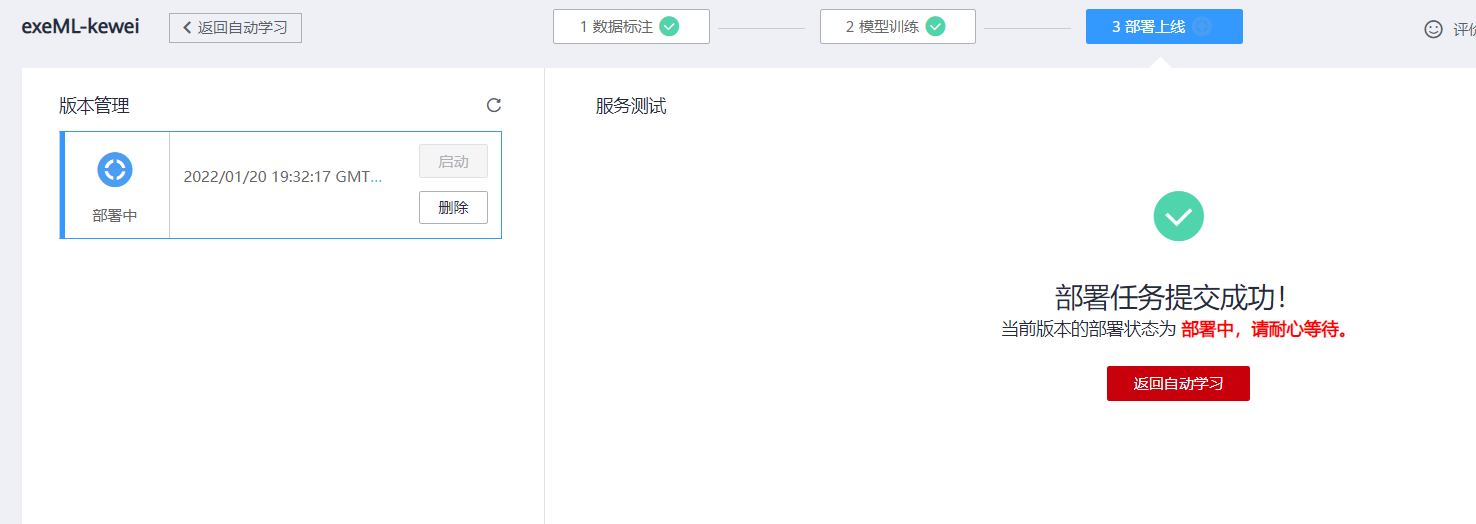
Task: Click the green checkmark on 模型训练 step
Action: [935, 27]
